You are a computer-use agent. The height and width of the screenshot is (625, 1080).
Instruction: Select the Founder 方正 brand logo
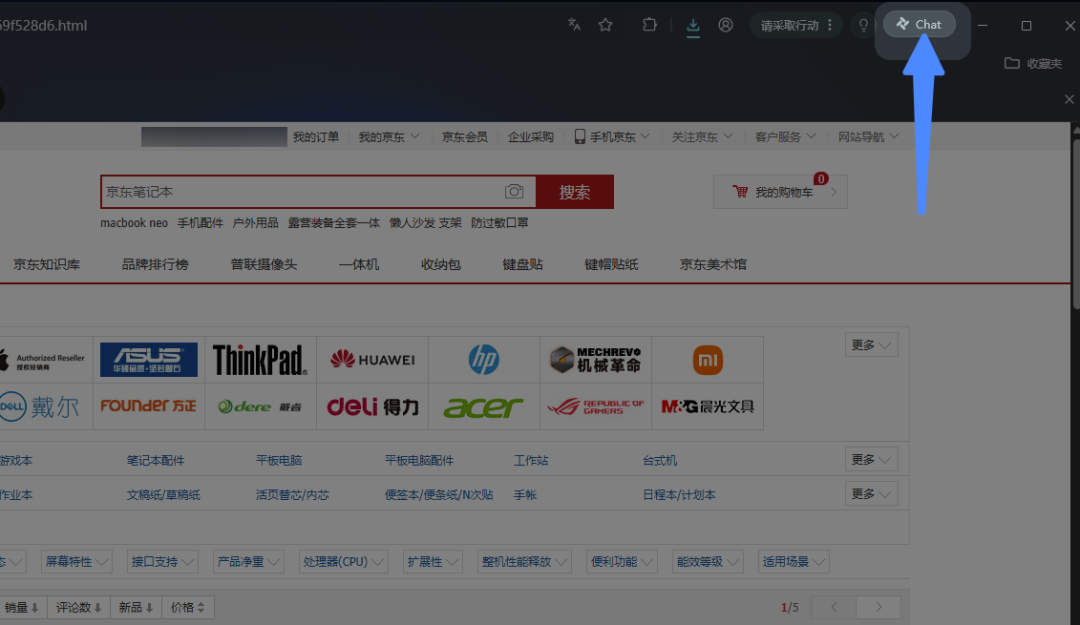149,407
